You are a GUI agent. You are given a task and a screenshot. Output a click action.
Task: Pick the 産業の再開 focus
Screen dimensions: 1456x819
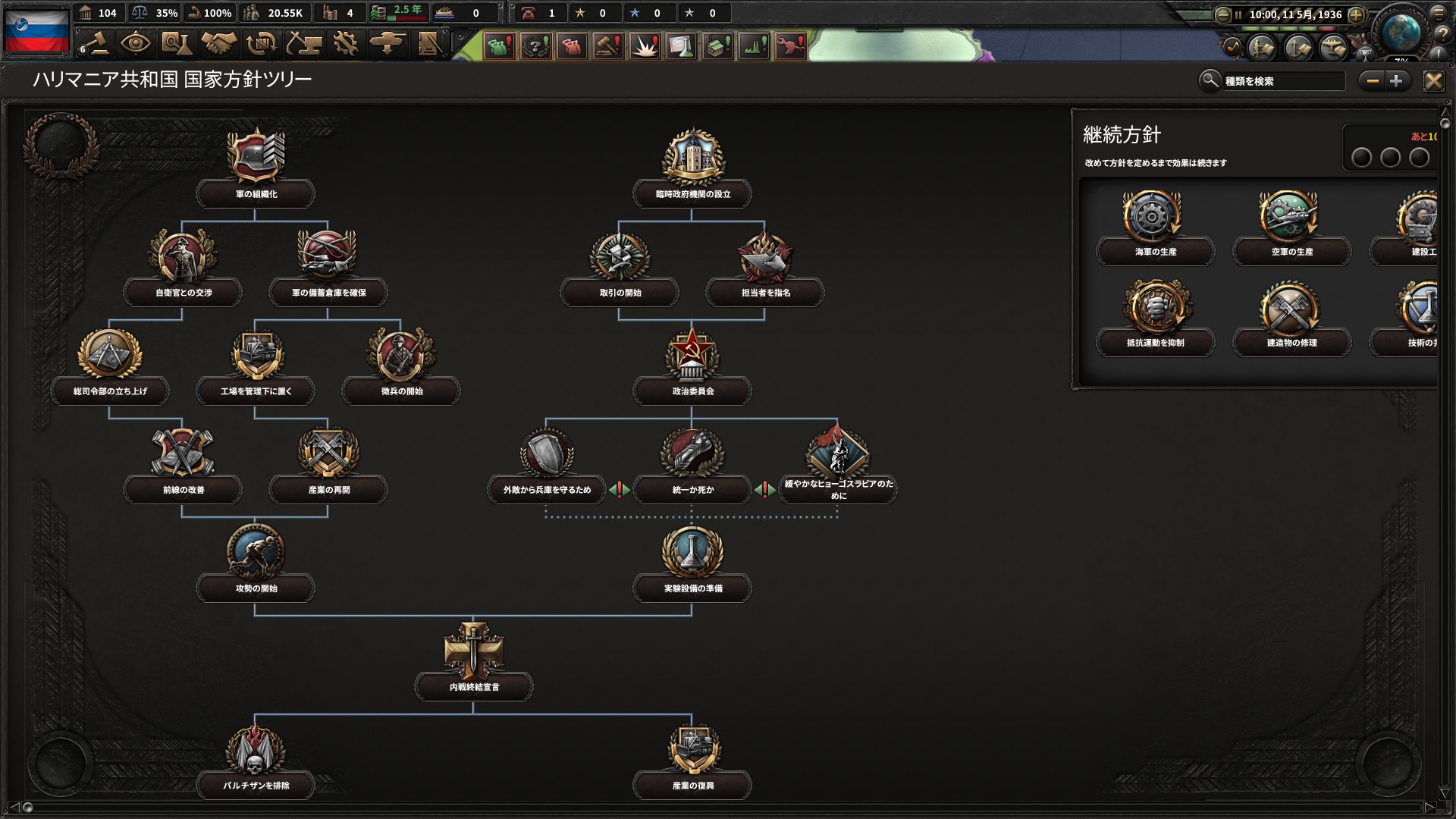[328, 464]
